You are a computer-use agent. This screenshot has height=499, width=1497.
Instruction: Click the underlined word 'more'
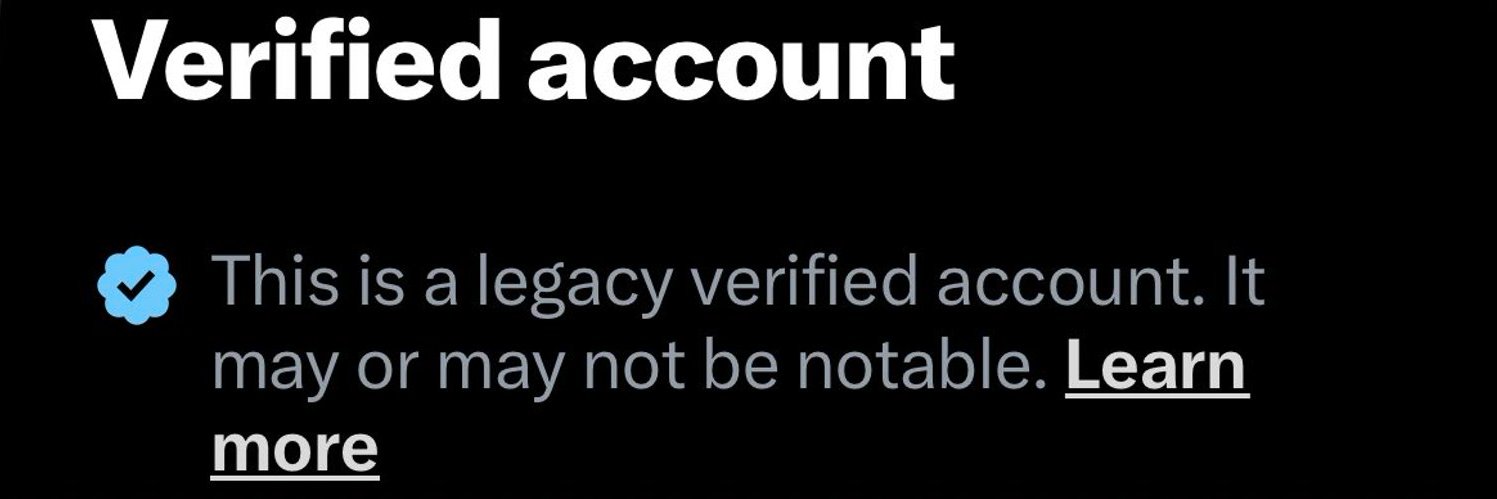click(x=296, y=448)
